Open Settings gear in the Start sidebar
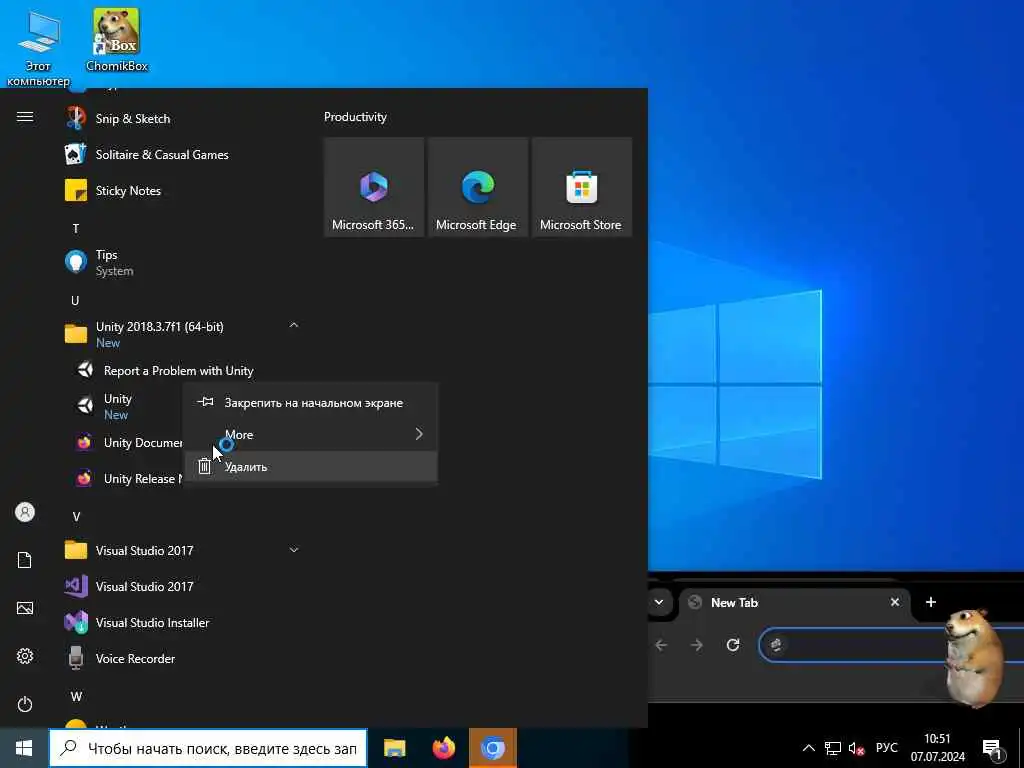The width and height of the screenshot is (1024, 768). pos(25,656)
